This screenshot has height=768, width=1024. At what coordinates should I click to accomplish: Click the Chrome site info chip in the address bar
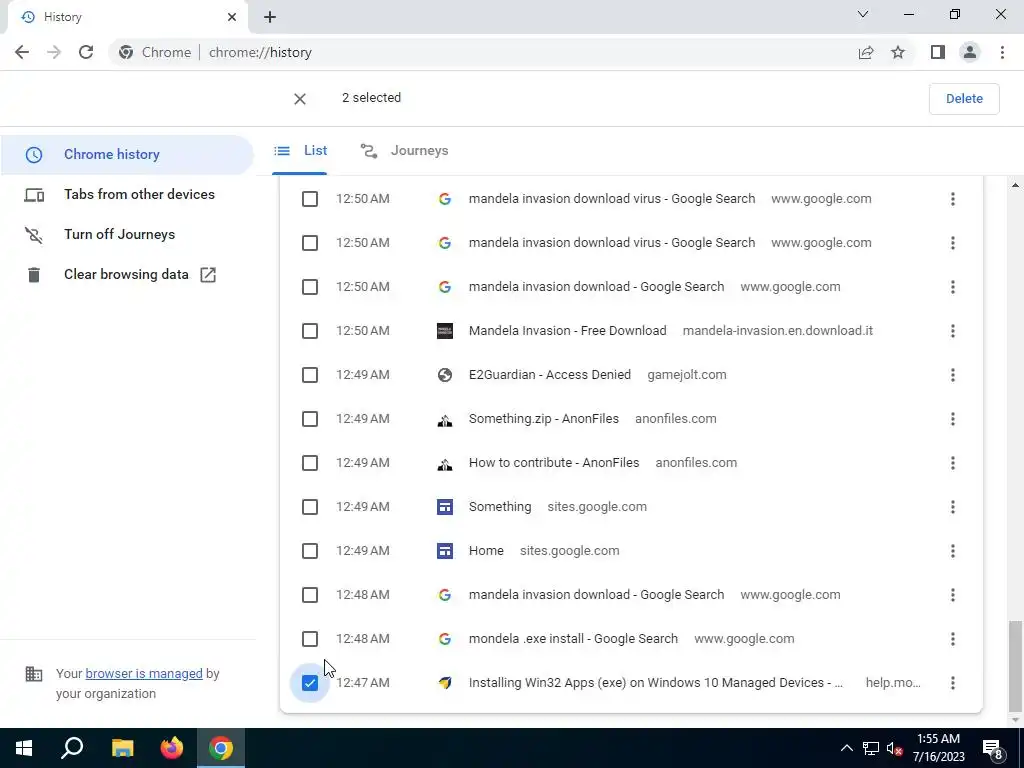click(x=155, y=52)
